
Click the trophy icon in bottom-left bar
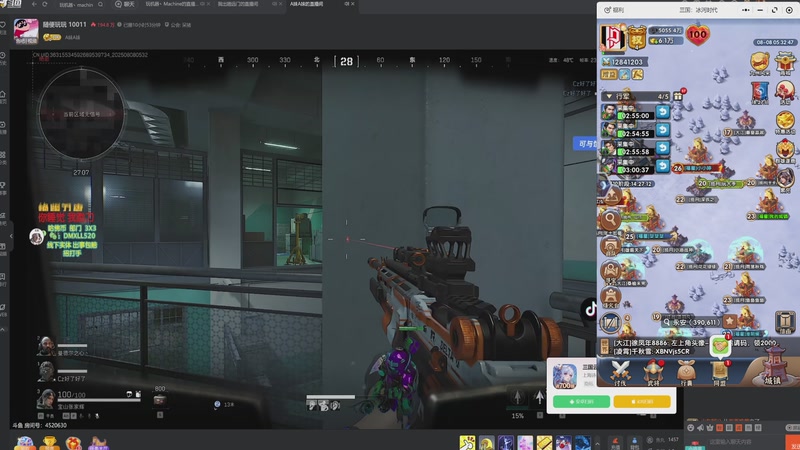tap(48, 443)
